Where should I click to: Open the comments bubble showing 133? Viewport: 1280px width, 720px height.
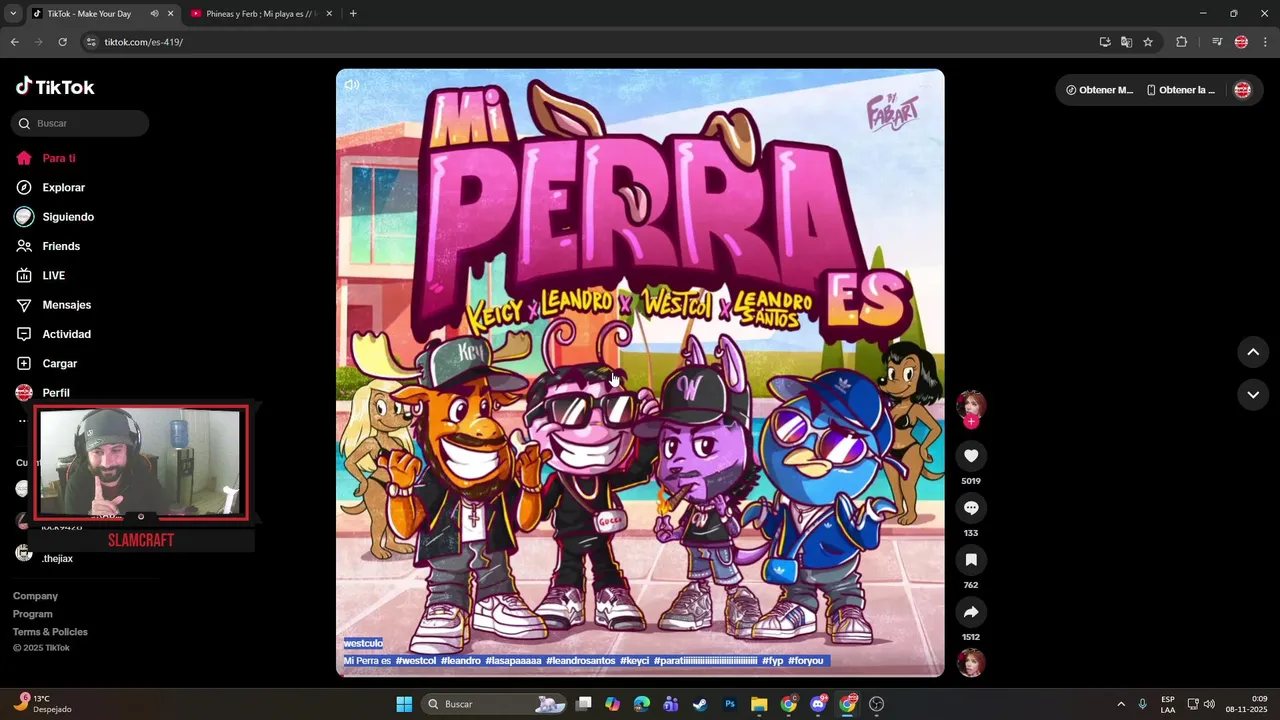(970, 508)
